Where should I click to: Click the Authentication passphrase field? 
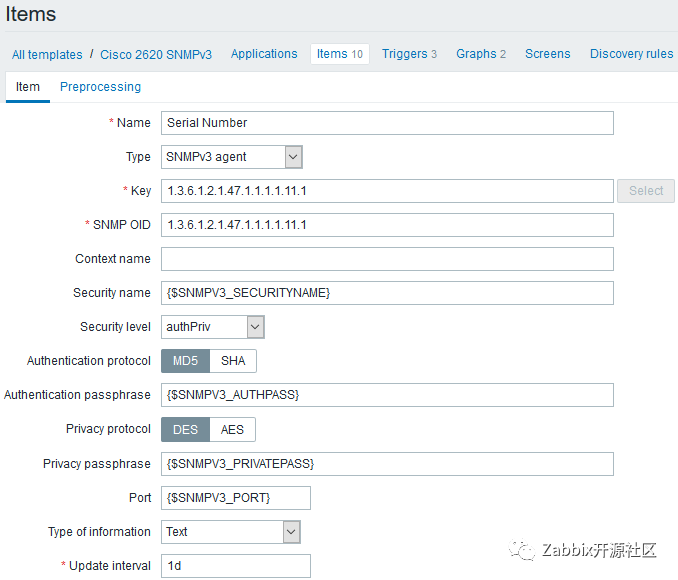click(x=387, y=395)
